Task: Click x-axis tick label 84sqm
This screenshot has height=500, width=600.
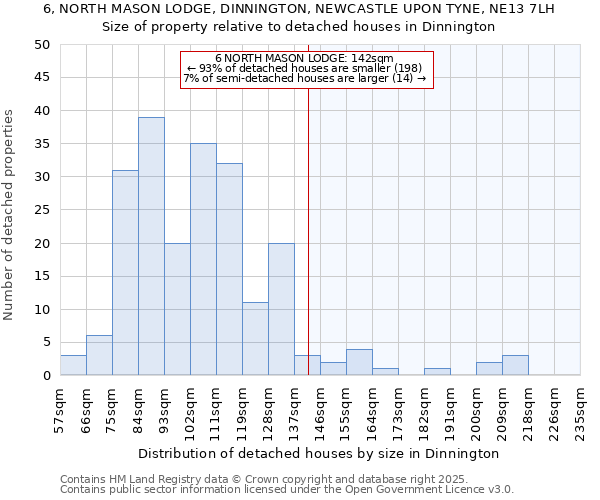Action: click(x=137, y=411)
